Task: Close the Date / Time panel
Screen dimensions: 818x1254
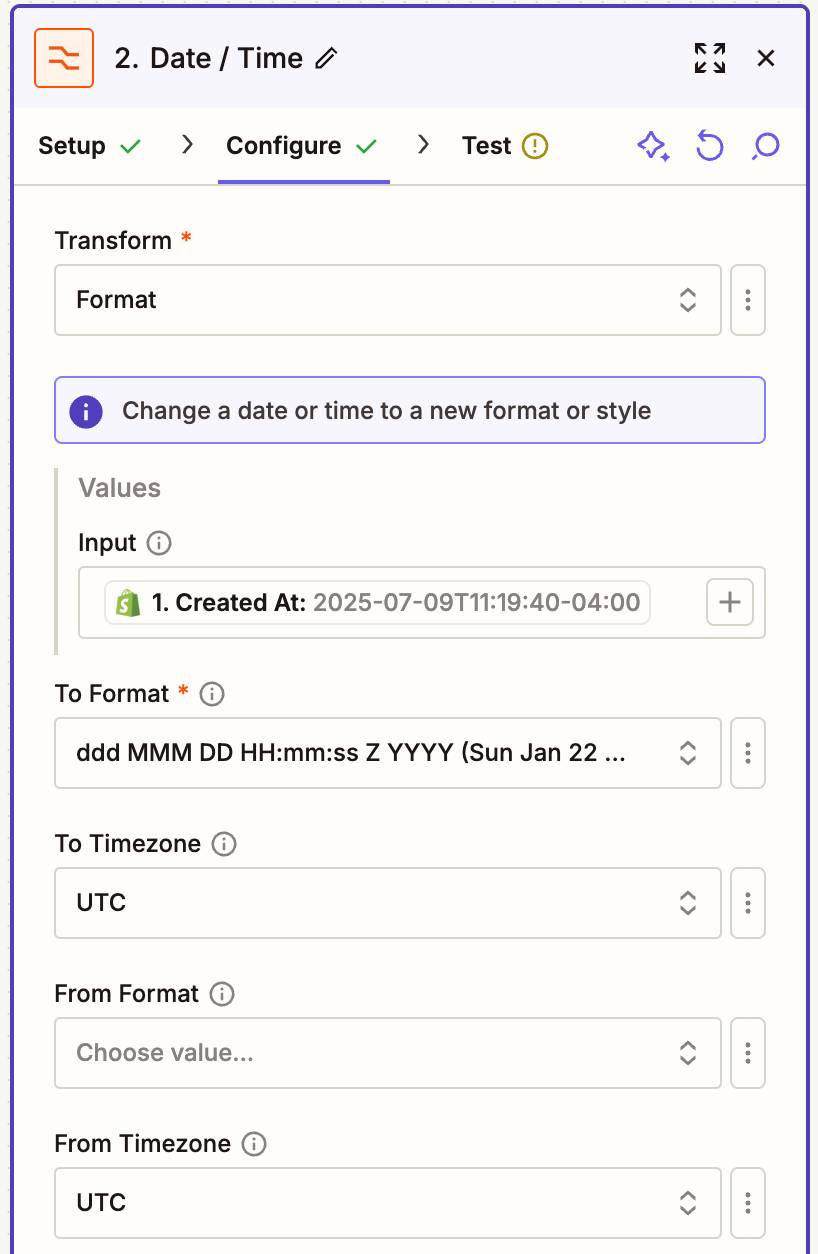Action: click(x=766, y=58)
